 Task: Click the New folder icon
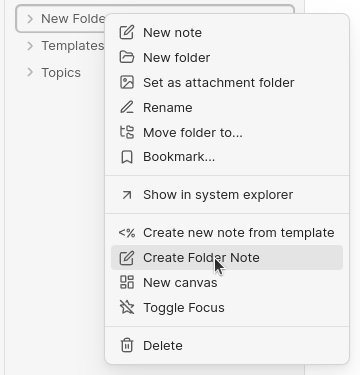127,58
